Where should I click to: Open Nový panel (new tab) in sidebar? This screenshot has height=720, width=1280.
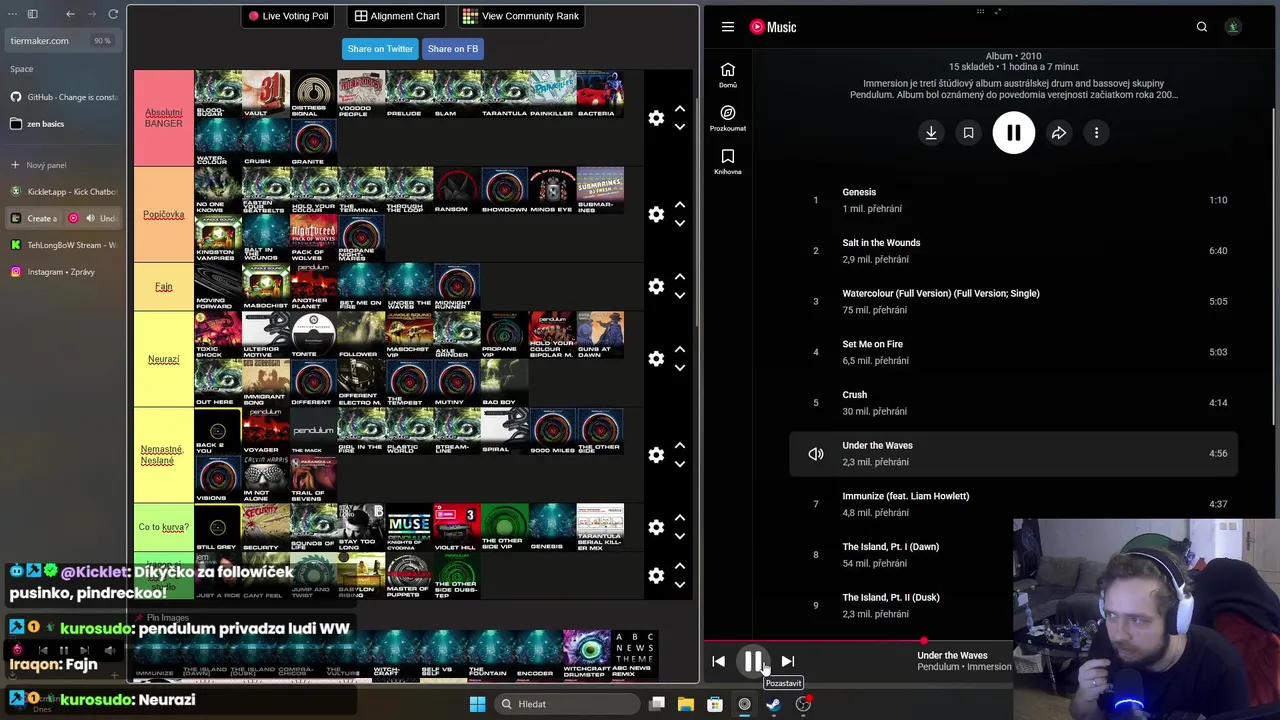pos(65,165)
